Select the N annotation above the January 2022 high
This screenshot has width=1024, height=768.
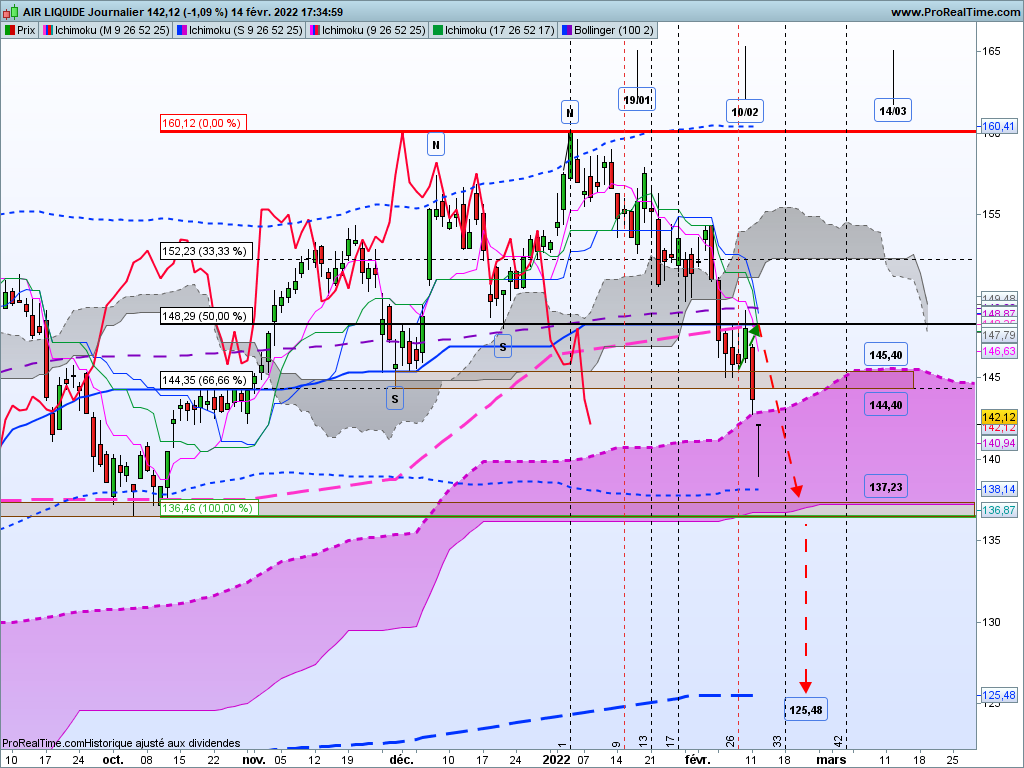pos(570,112)
